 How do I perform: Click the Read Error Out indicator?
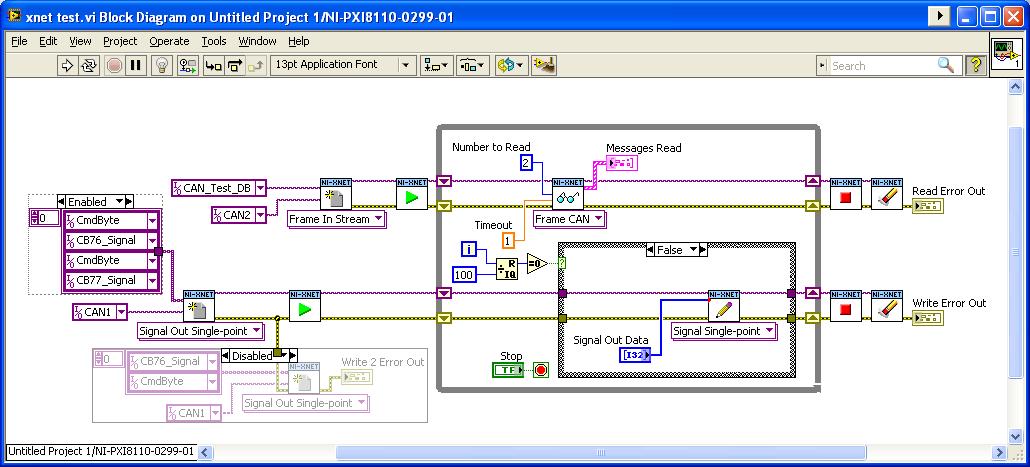pos(926,206)
